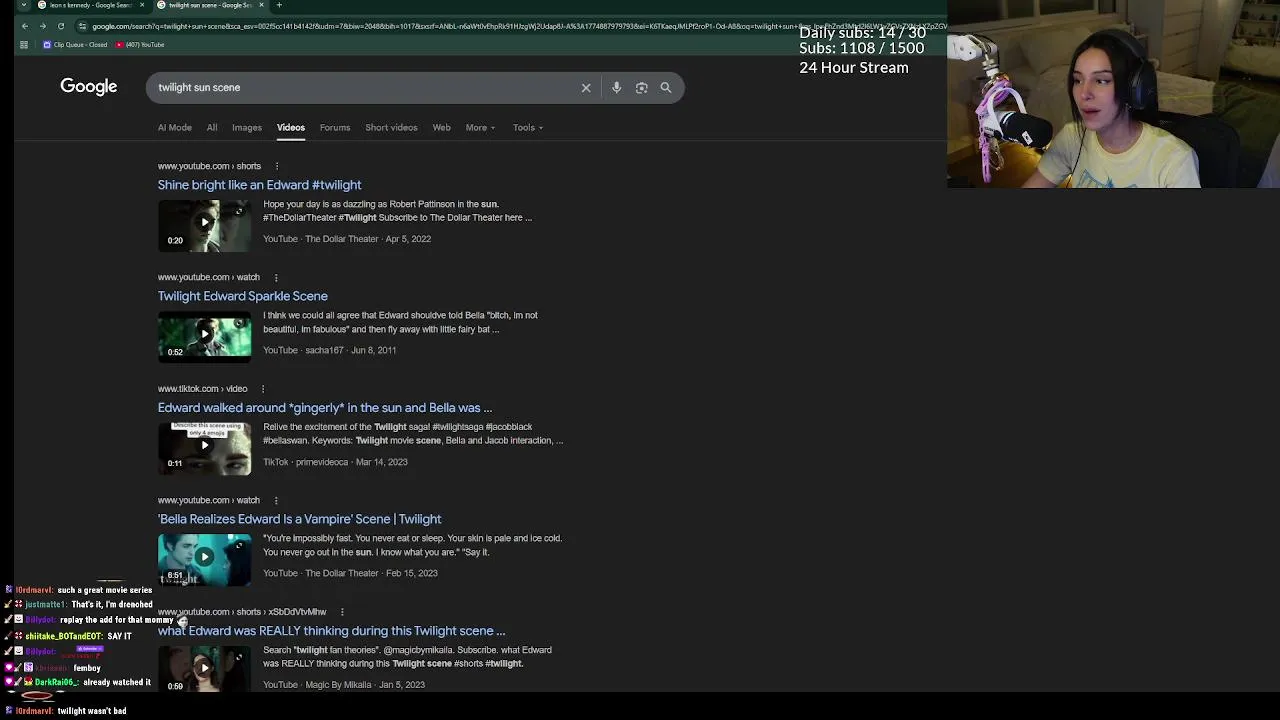Click 'Magic By Mikaila · Jan 5, 2023' source text
This screenshot has height=720, width=1280.
[365, 685]
